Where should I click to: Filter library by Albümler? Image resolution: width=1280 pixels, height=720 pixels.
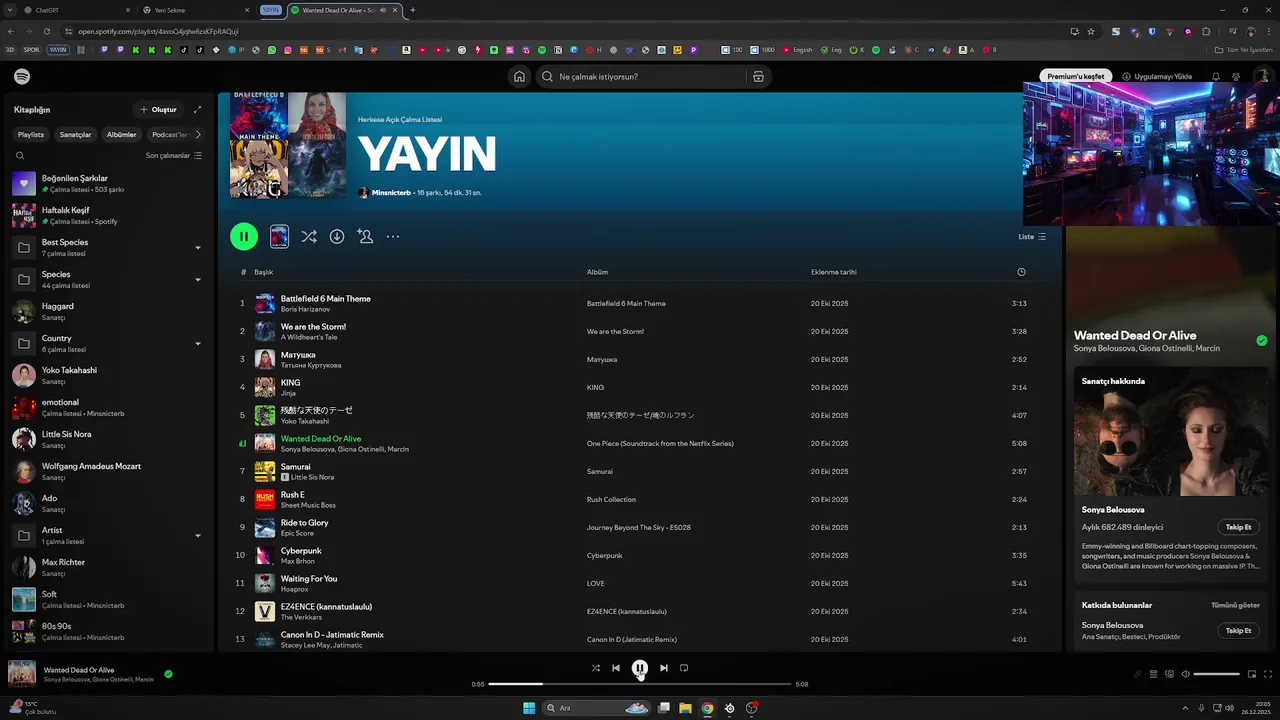(x=121, y=134)
